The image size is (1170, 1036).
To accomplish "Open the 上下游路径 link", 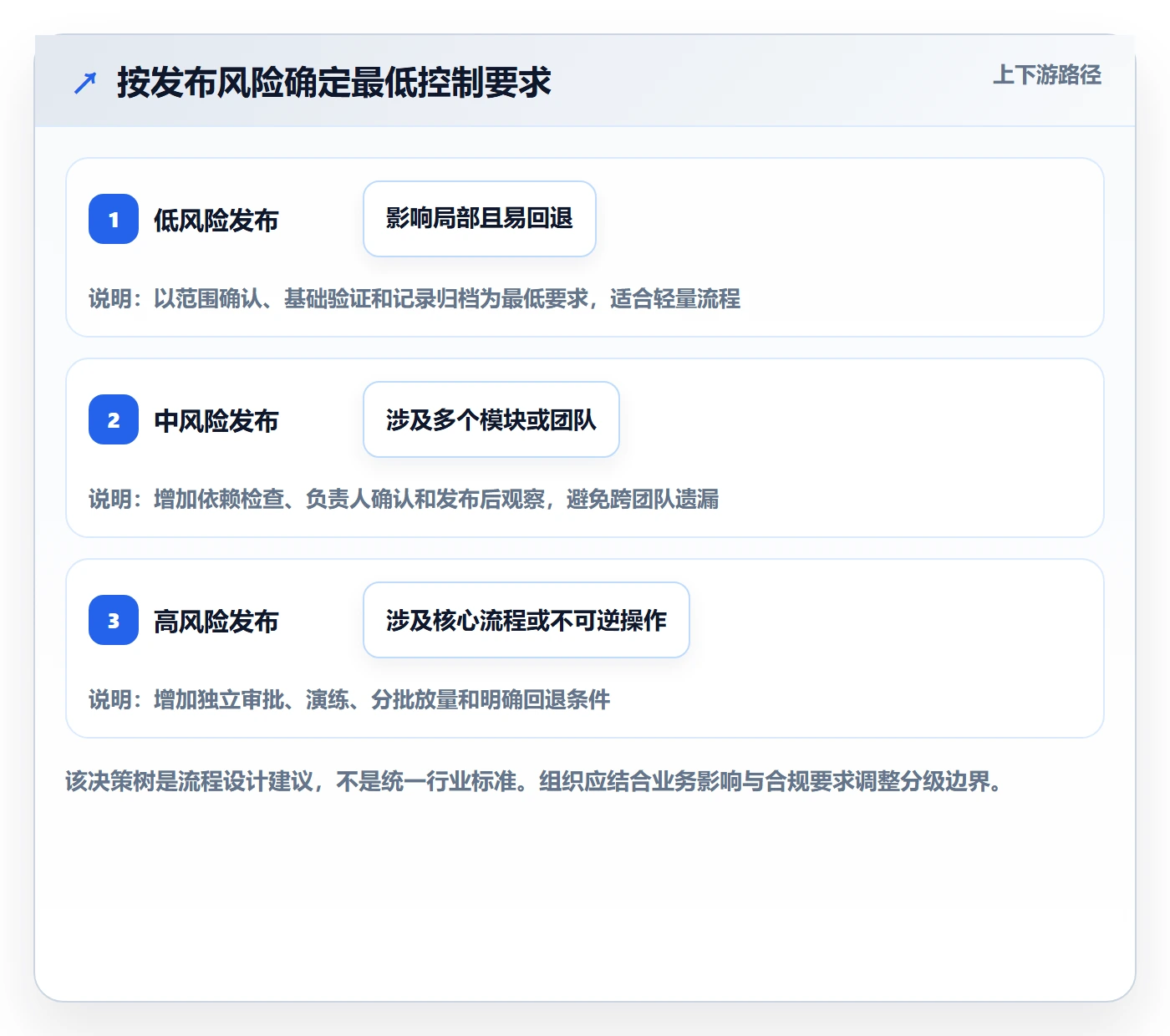I will (x=1047, y=75).
